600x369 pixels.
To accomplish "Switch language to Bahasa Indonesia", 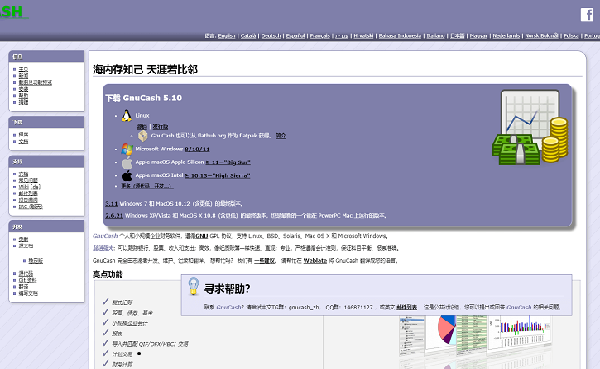I will [x=400, y=36].
